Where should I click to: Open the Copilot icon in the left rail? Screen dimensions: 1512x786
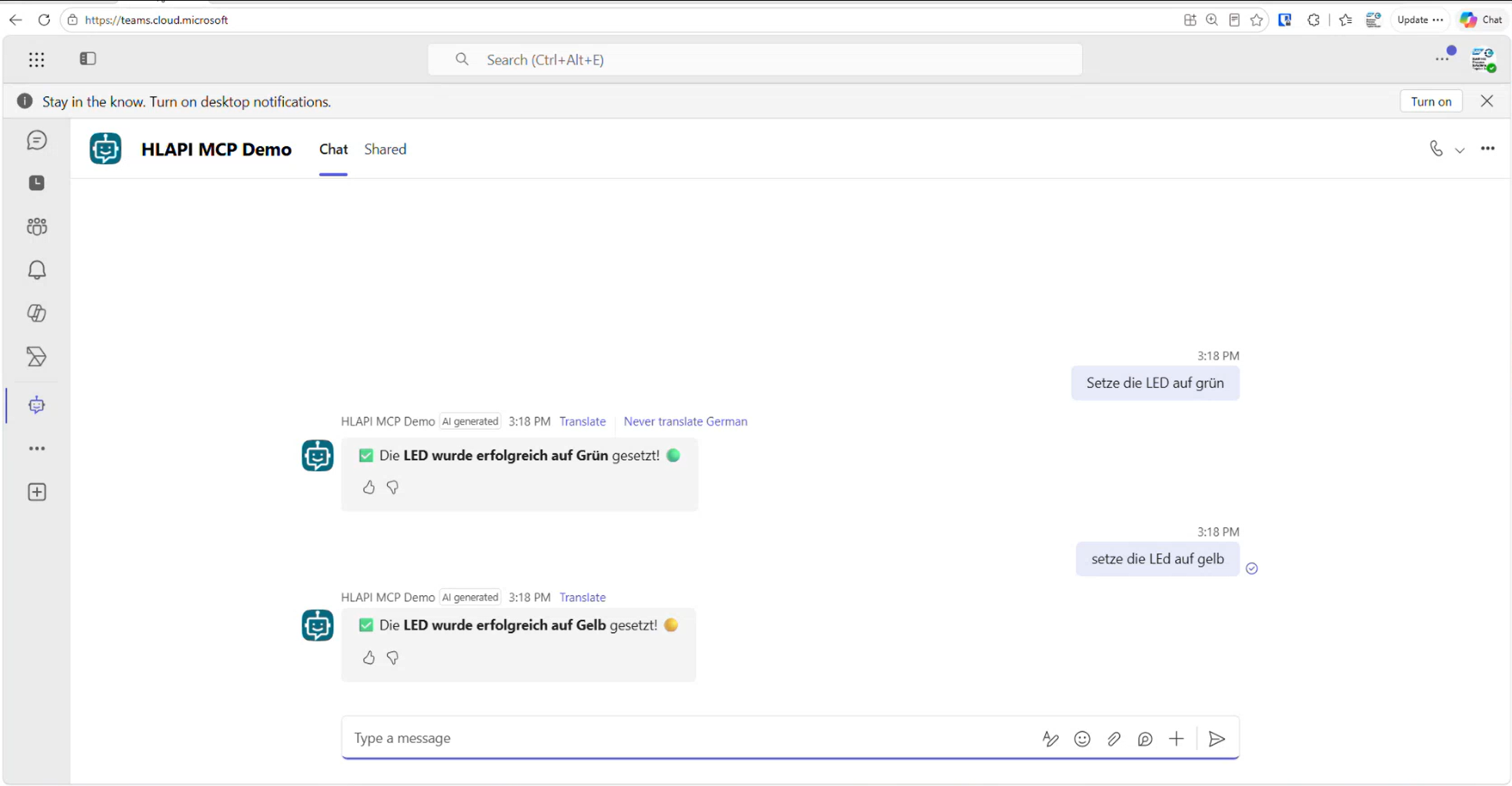point(37,313)
